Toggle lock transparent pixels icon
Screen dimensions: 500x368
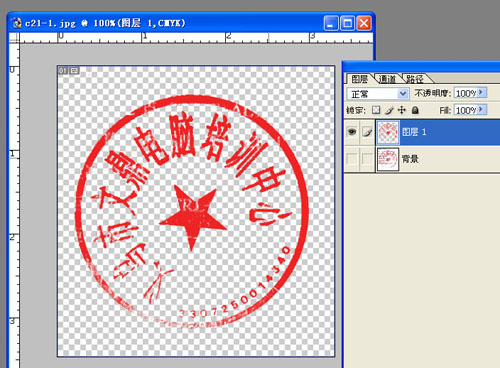click(x=376, y=110)
